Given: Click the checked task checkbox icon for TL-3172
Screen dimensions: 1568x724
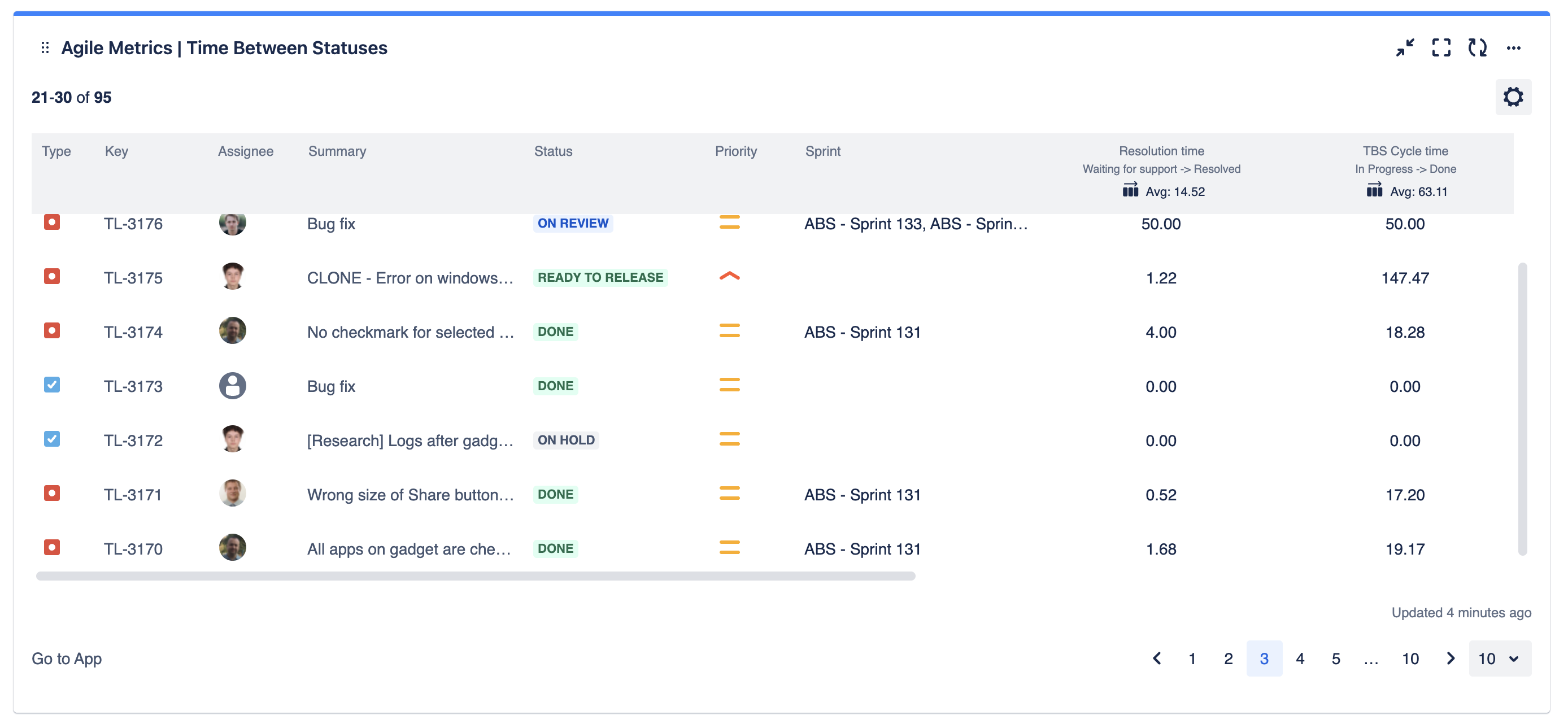Looking at the screenshot, I should tap(52, 439).
